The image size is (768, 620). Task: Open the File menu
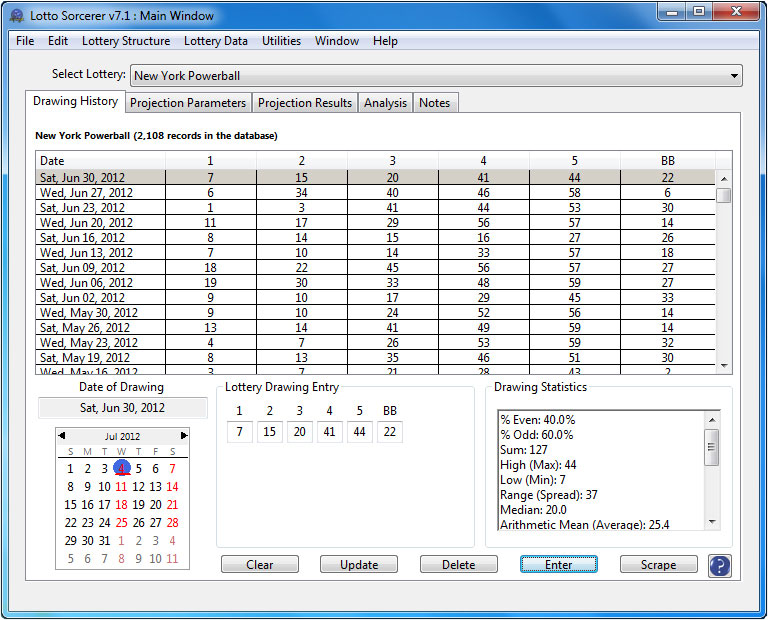25,41
